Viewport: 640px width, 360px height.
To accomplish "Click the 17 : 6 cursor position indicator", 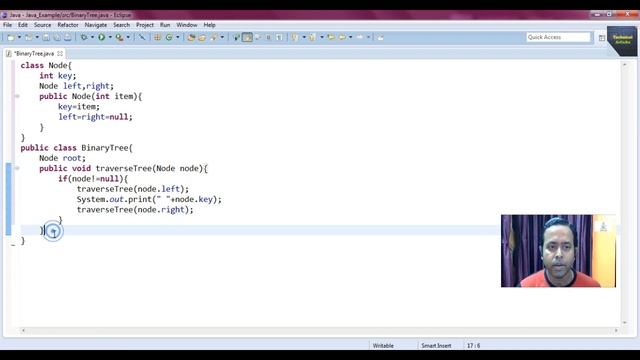I will pos(473,346).
